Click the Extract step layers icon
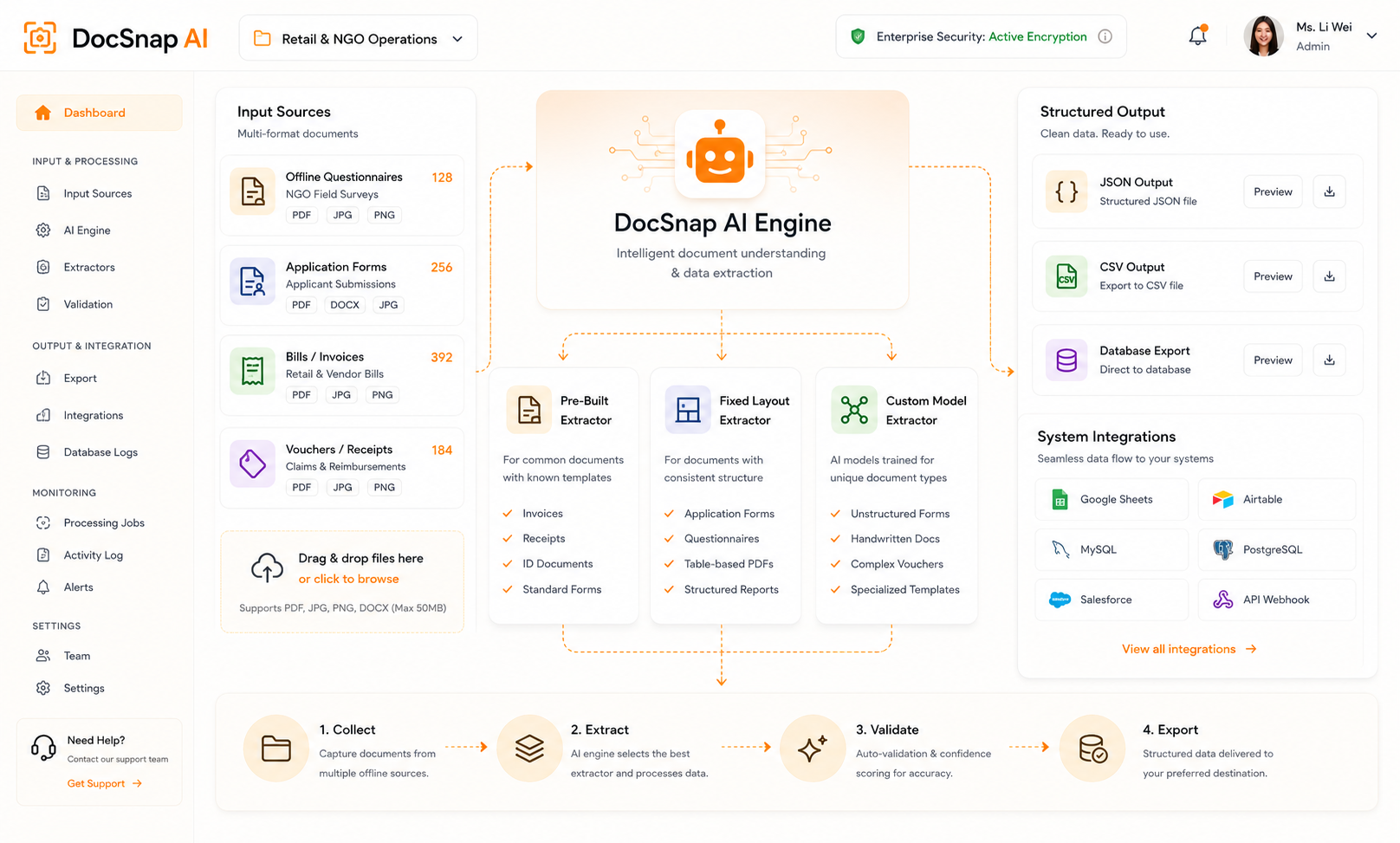 [x=529, y=748]
